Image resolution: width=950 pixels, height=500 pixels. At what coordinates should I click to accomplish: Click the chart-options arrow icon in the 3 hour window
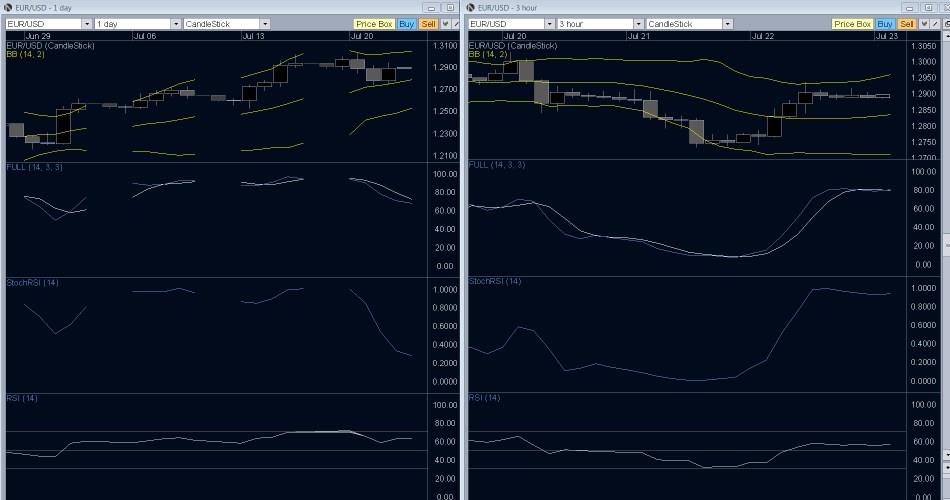924,24
